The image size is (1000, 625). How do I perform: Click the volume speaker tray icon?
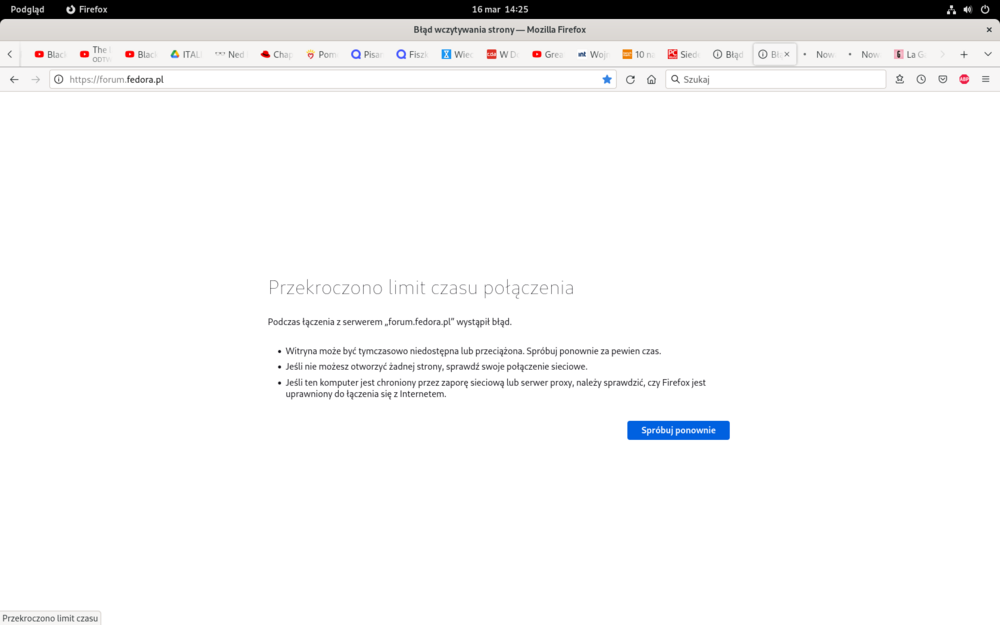click(x=967, y=10)
